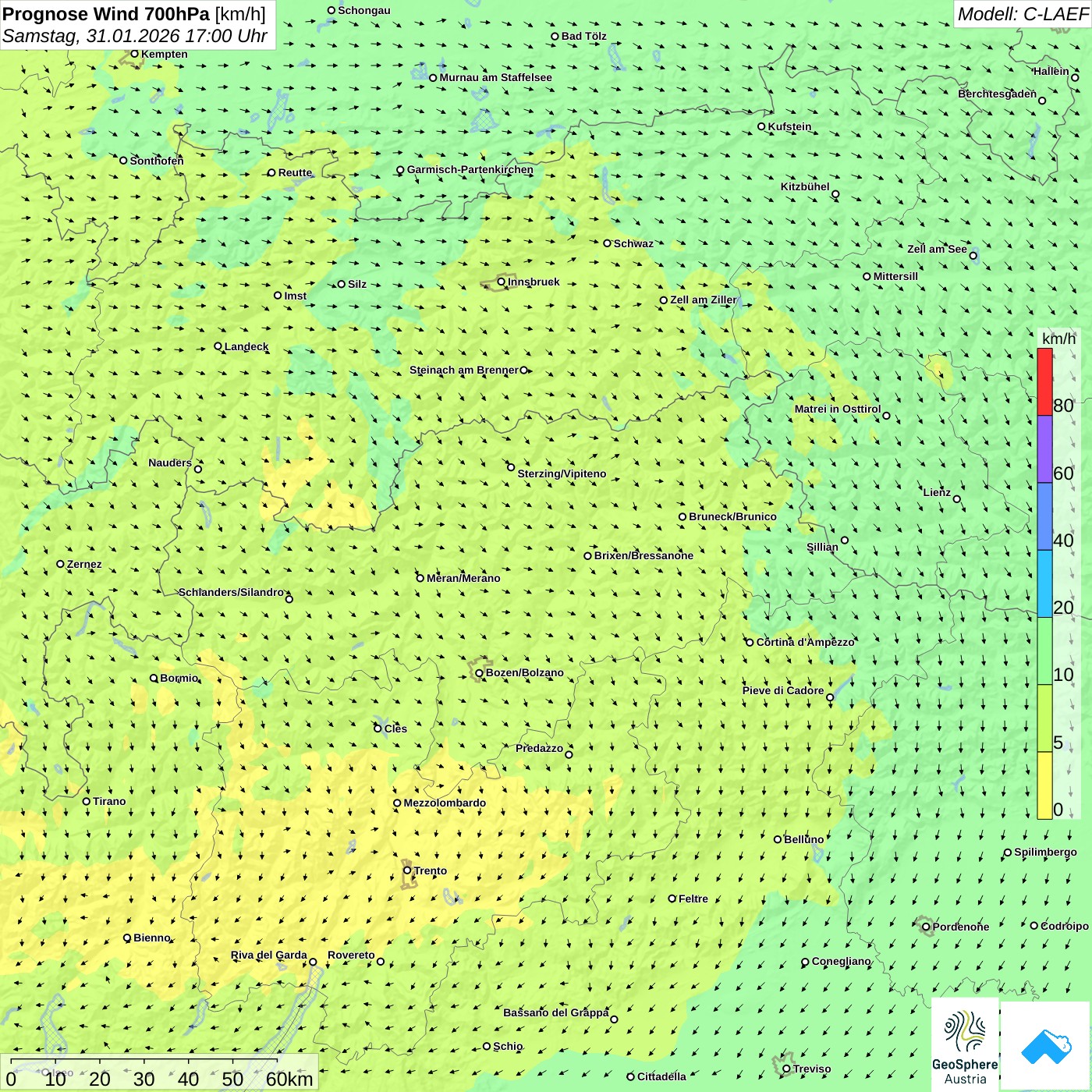Screen dimensions: 1092x1092
Task: Click the Lienz city marker circle
Action: pos(957,499)
